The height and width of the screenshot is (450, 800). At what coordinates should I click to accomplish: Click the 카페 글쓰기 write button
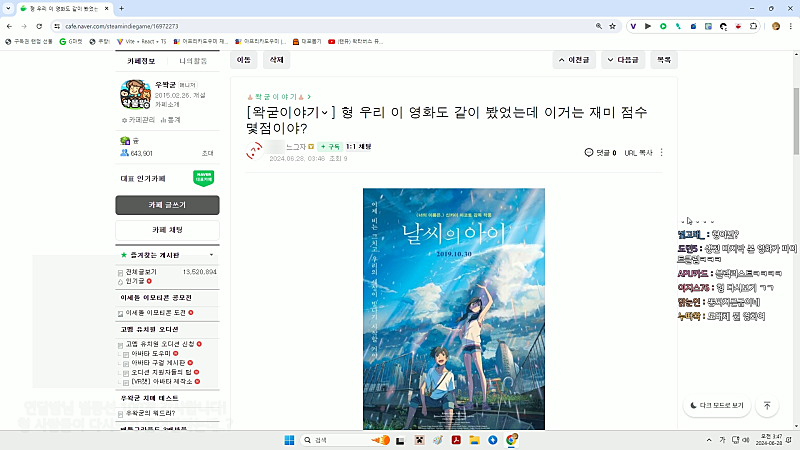(x=167, y=205)
